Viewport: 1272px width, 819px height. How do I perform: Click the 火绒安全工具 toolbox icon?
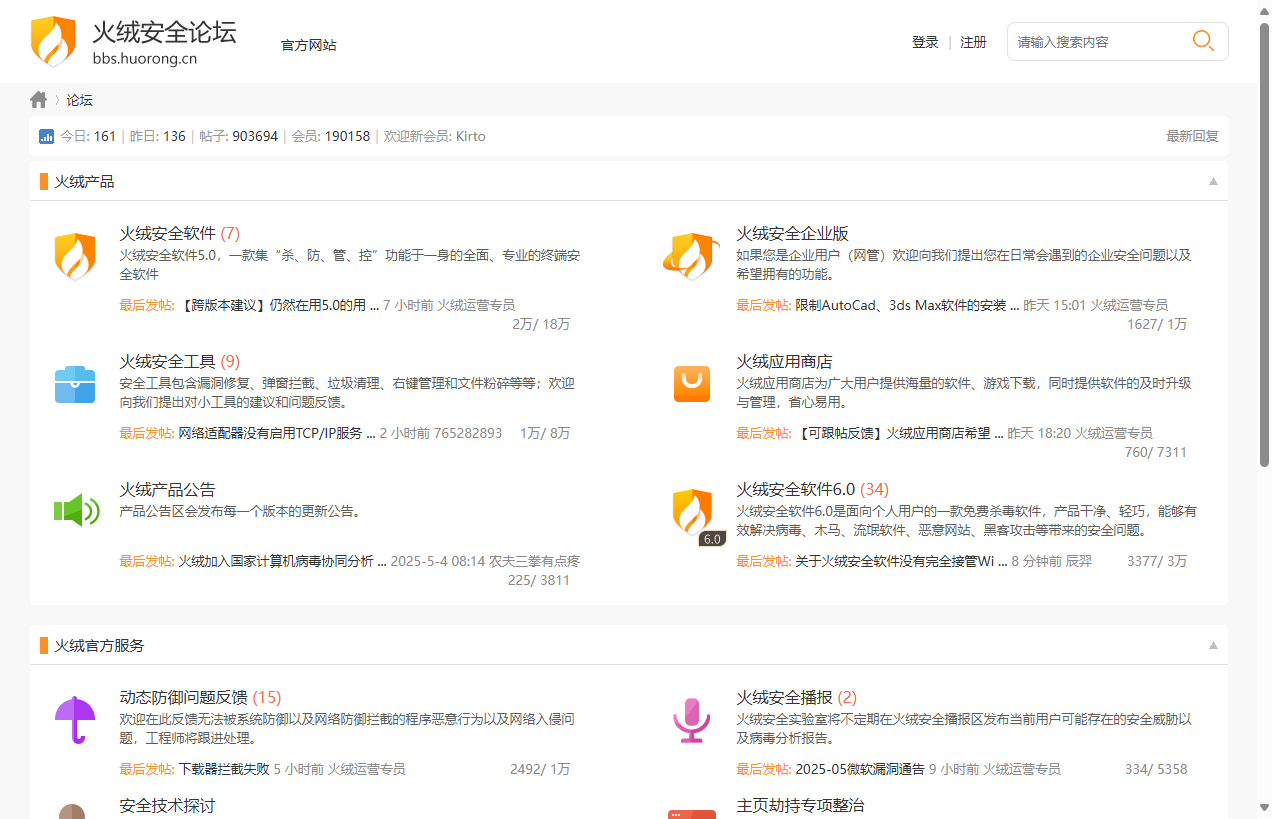pos(75,383)
